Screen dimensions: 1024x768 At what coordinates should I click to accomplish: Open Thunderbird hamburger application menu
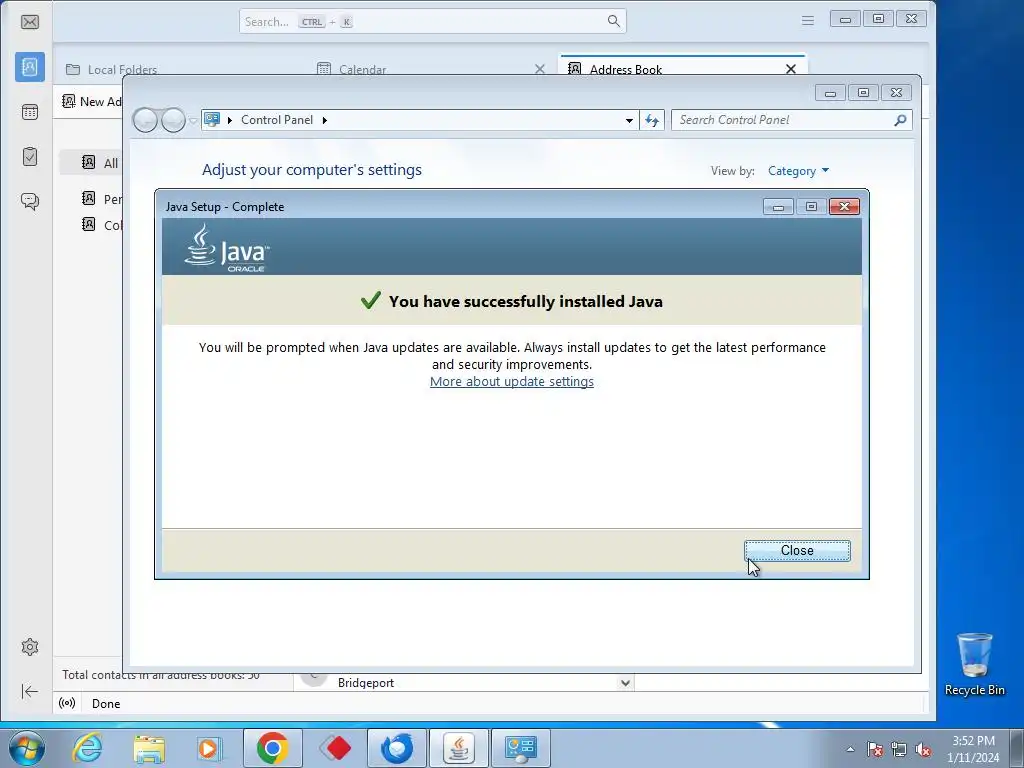pos(808,21)
